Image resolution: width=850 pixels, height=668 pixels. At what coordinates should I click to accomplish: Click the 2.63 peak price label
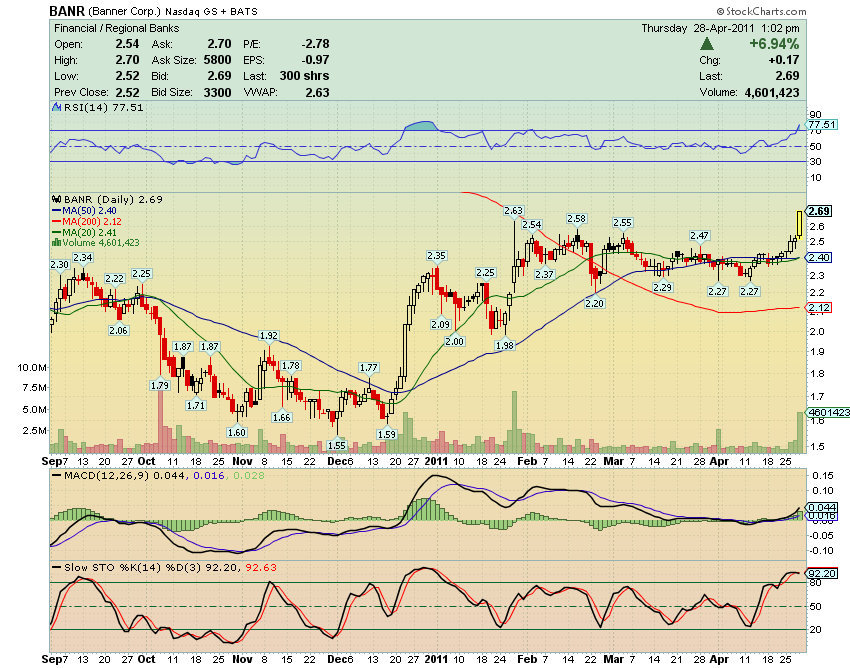[513, 210]
